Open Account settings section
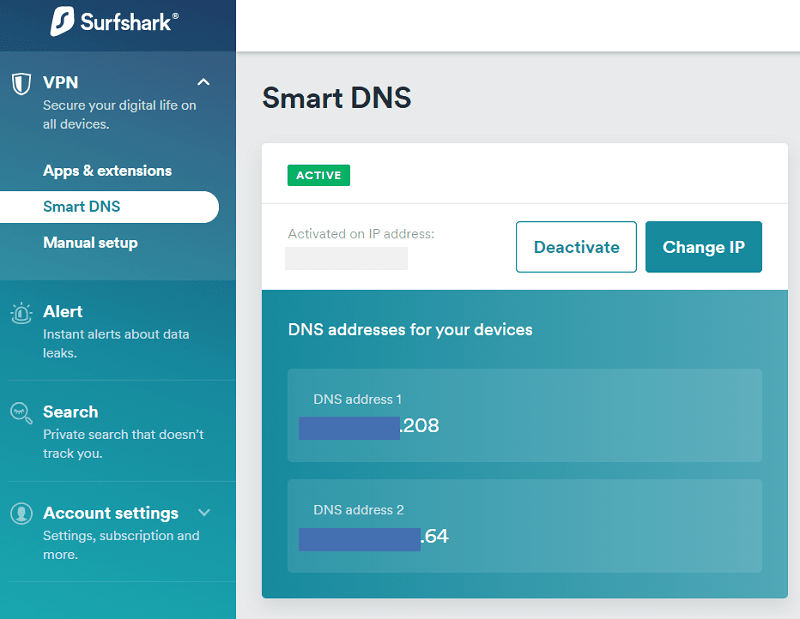The width and height of the screenshot is (800, 619). tap(111, 513)
